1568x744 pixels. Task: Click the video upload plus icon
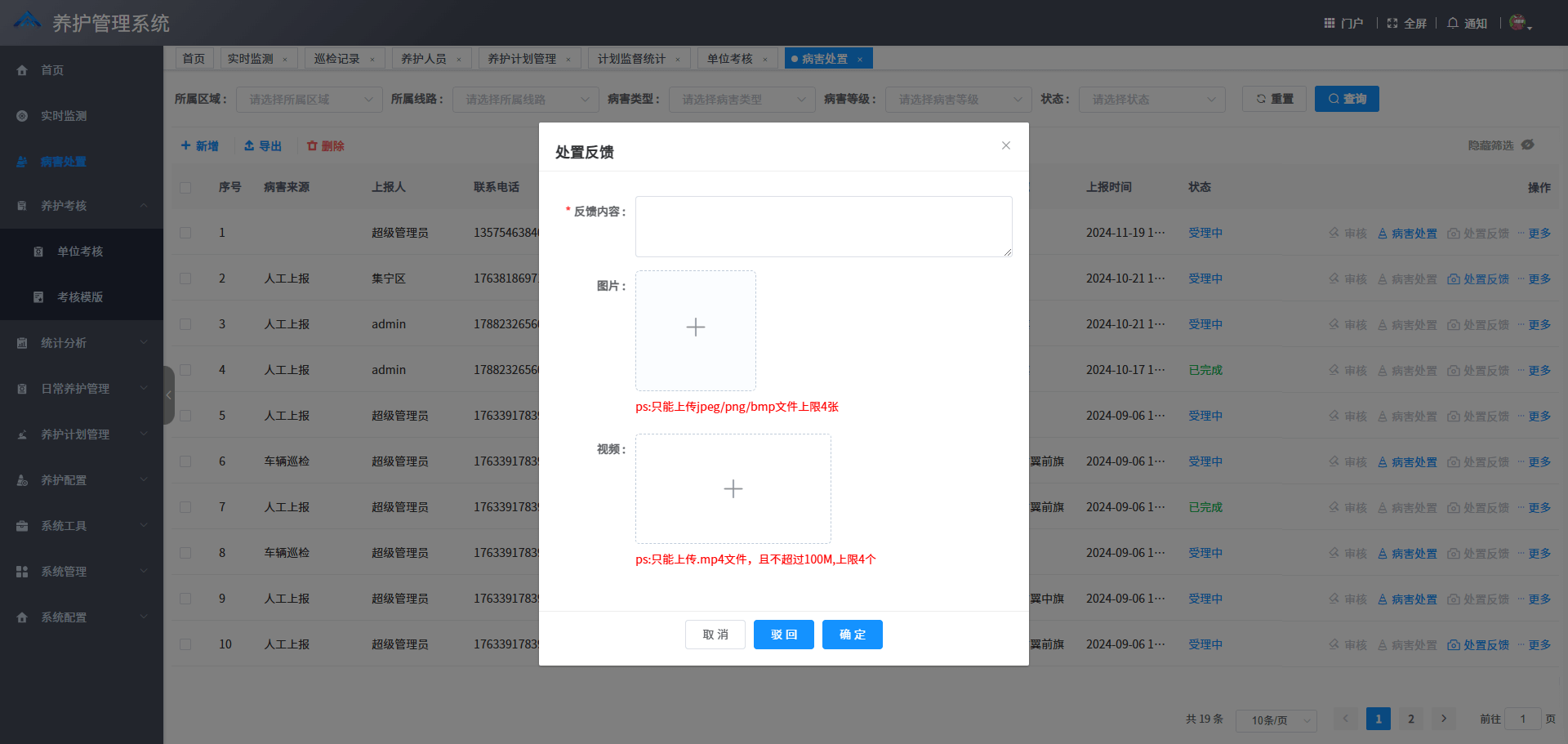(x=733, y=488)
